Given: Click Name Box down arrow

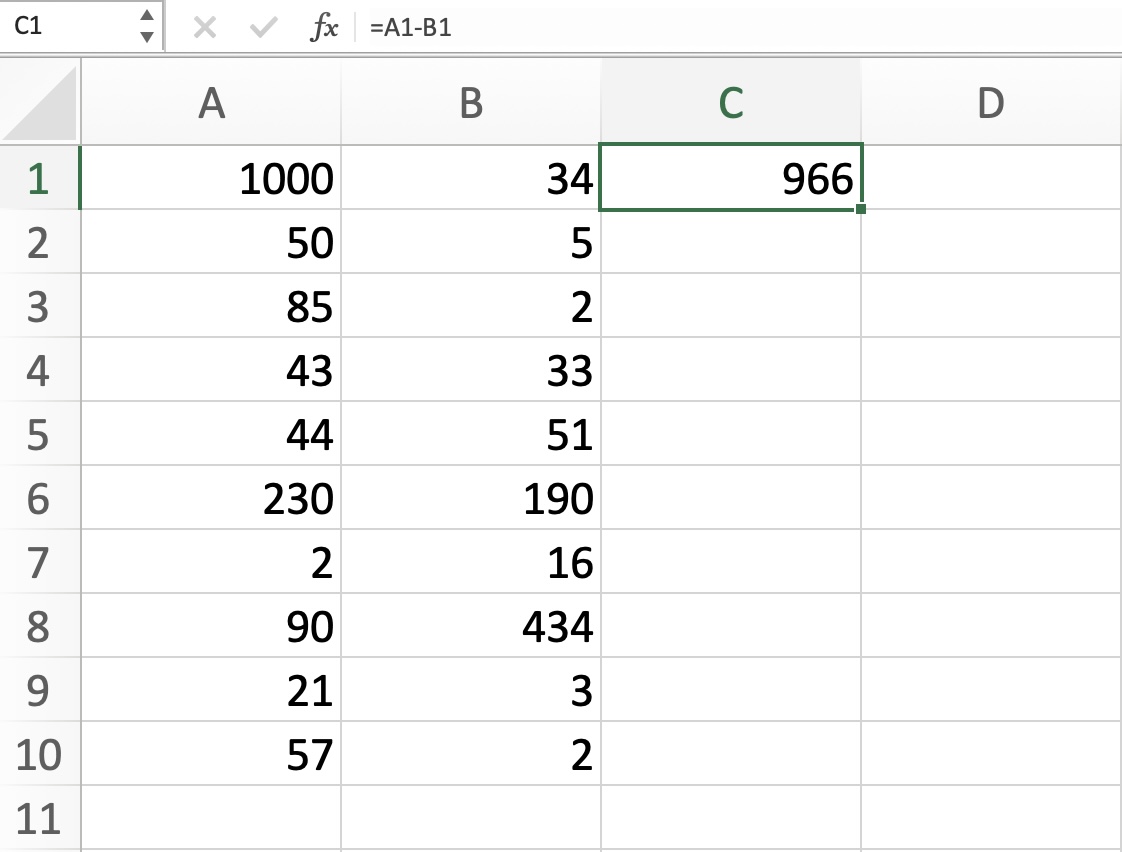Looking at the screenshot, I should (x=147, y=36).
